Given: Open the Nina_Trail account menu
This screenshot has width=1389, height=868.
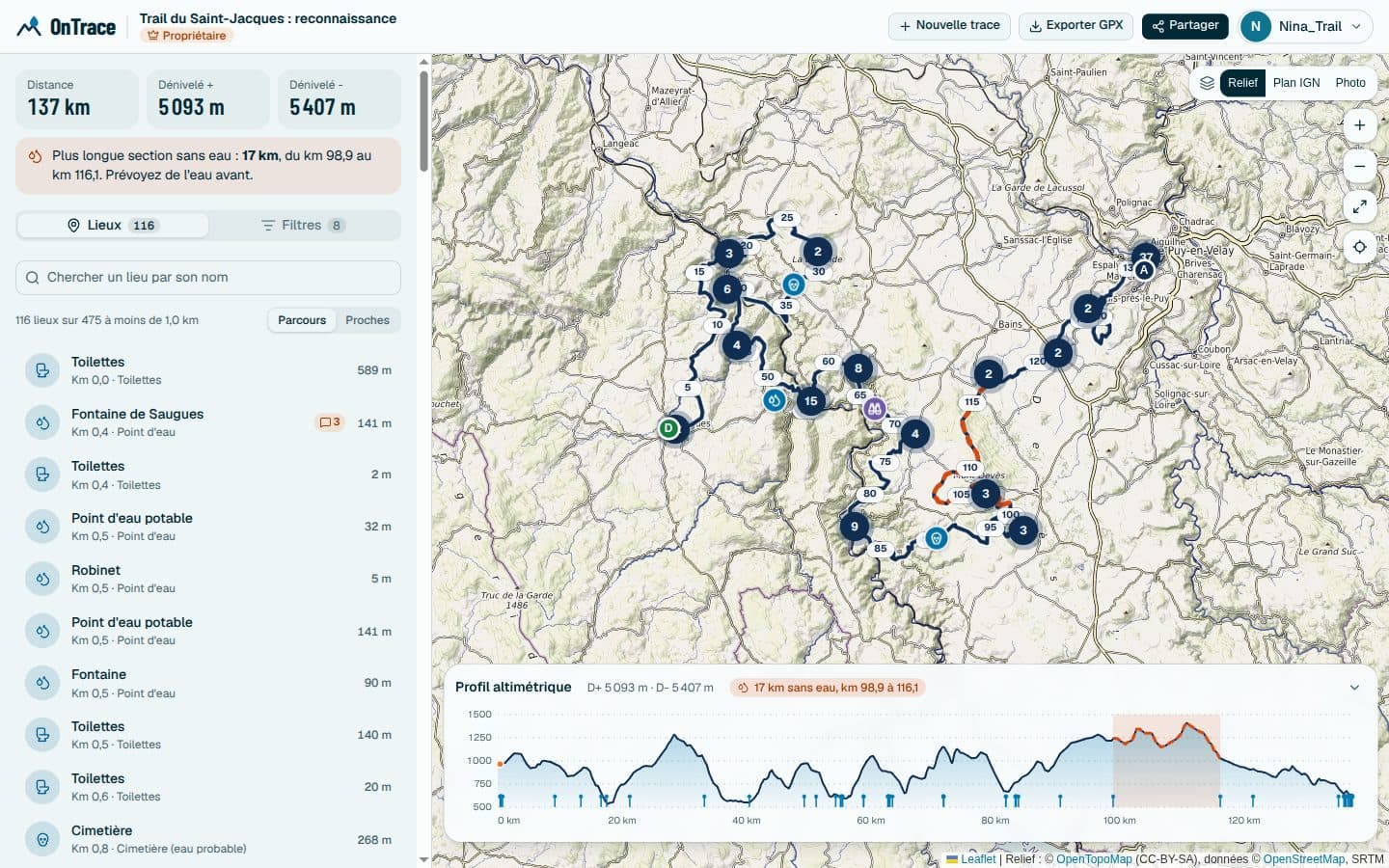Looking at the screenshot, I should [1305, 26].
